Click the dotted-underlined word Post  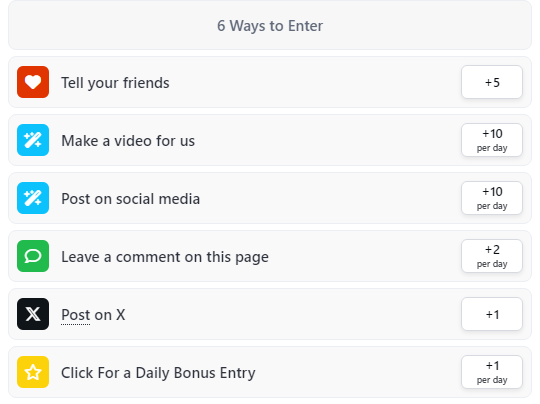coord(76,315)
